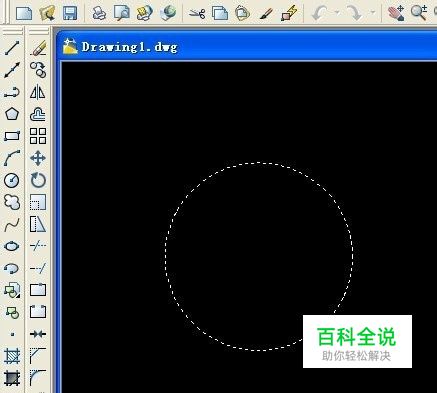Pick the dashed circle outline in drawing
Image resolution: width=437 pixels, height=393 pixels.
click(x=165, y=257)
